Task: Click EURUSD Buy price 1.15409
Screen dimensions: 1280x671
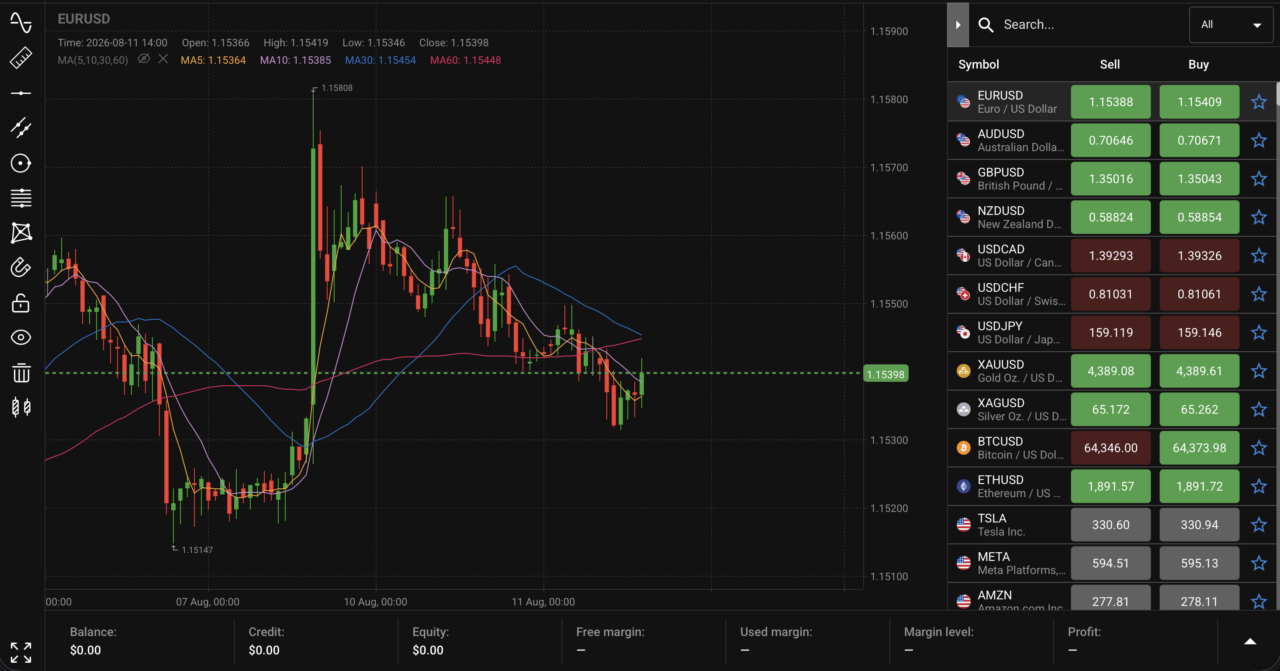Action: click(1199, 102)
